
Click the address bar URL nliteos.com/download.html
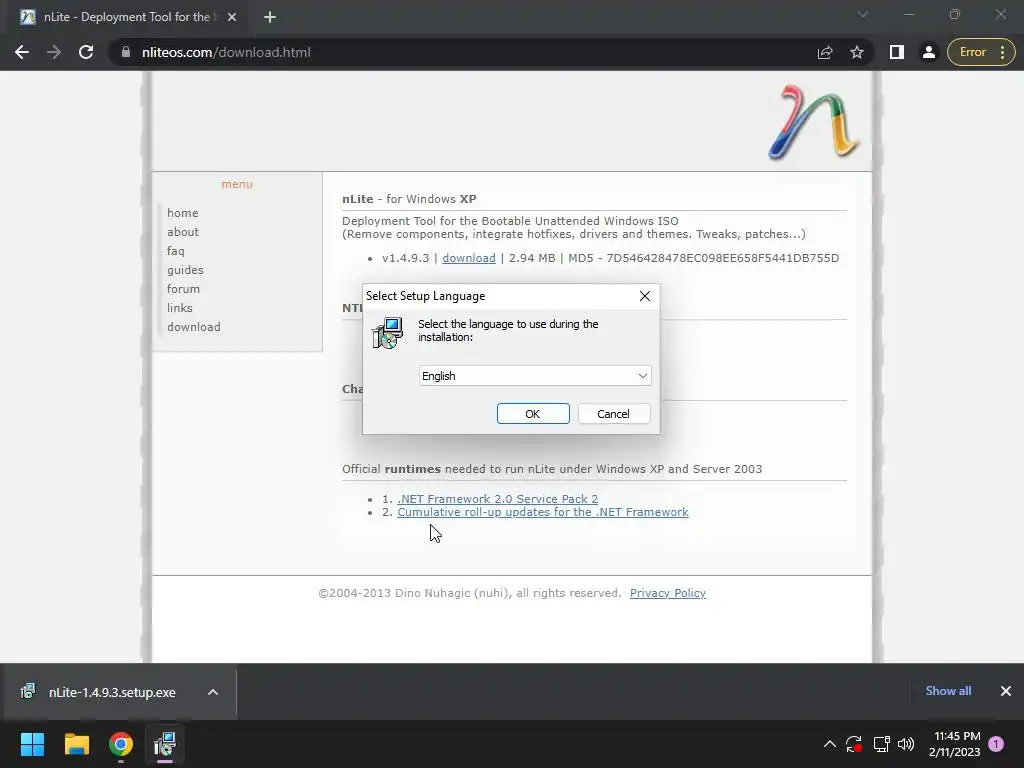click(x=226, y=52)
